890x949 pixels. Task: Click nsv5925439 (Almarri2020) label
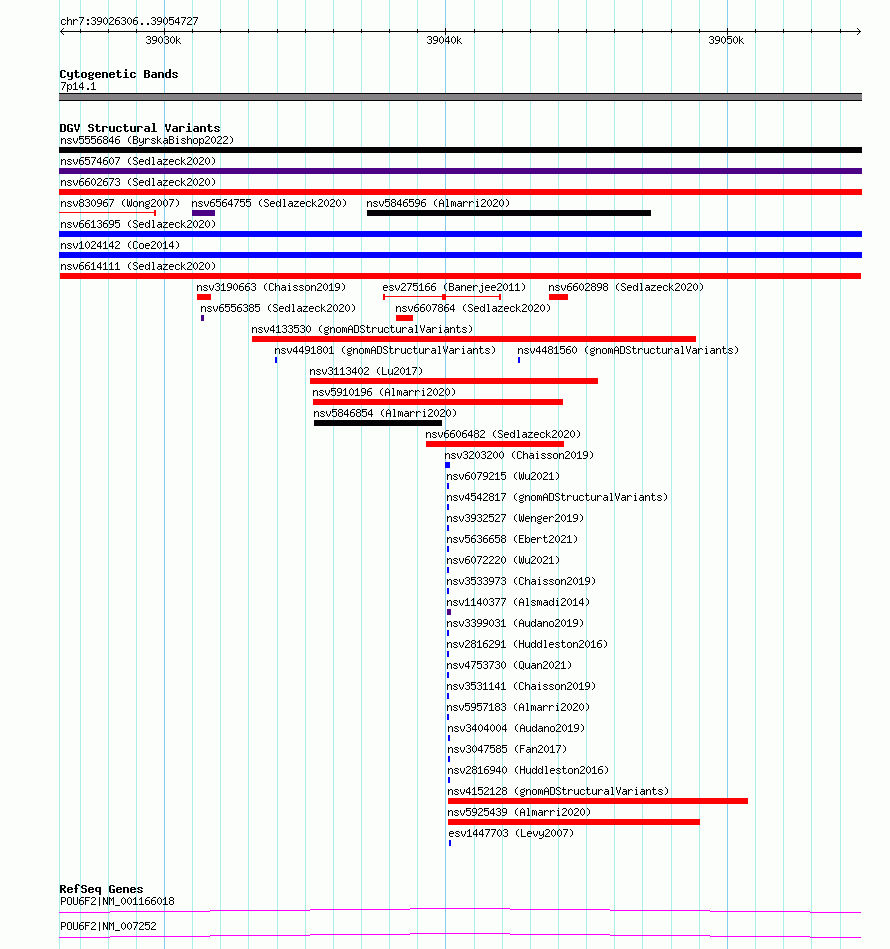(x=519, y=812)
